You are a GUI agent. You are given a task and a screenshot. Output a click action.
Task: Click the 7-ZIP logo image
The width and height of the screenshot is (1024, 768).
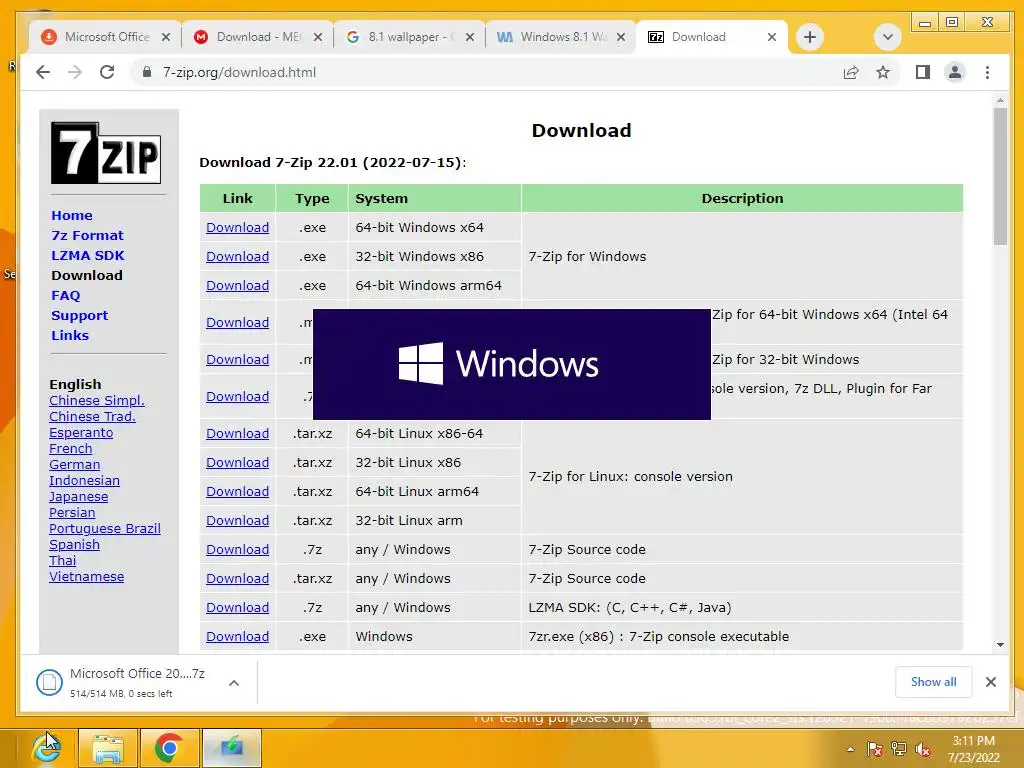pos(106,153)
